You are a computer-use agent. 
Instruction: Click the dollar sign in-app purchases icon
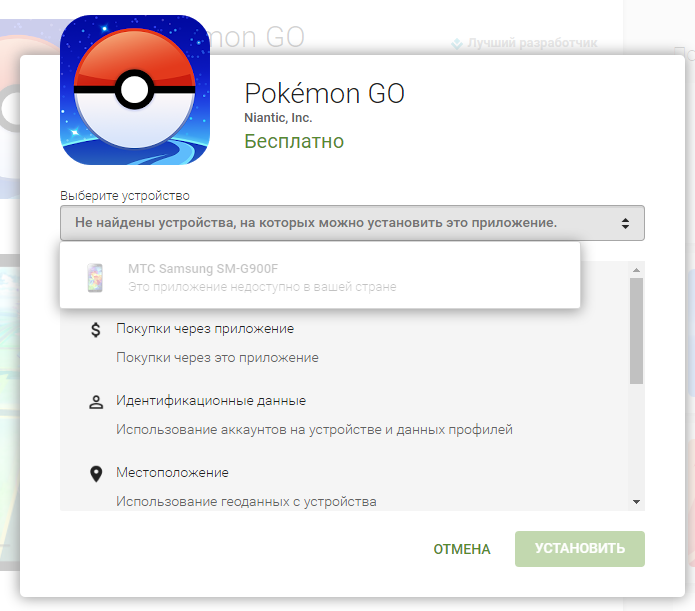[x=96, y=330]
